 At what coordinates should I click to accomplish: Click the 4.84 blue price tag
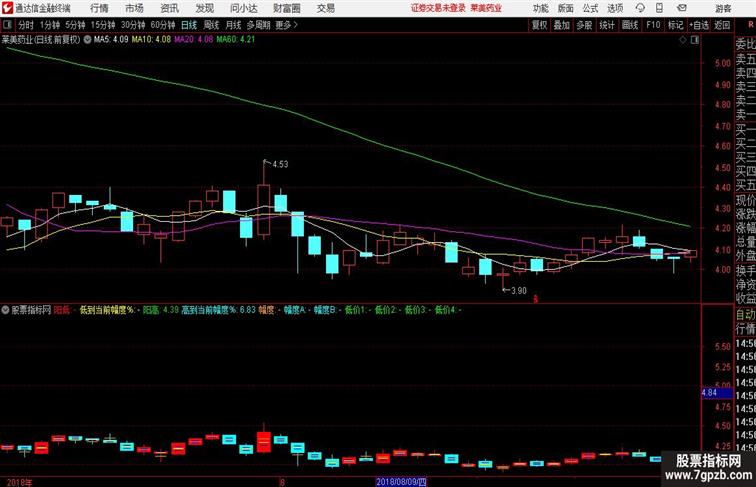(716, 393)
